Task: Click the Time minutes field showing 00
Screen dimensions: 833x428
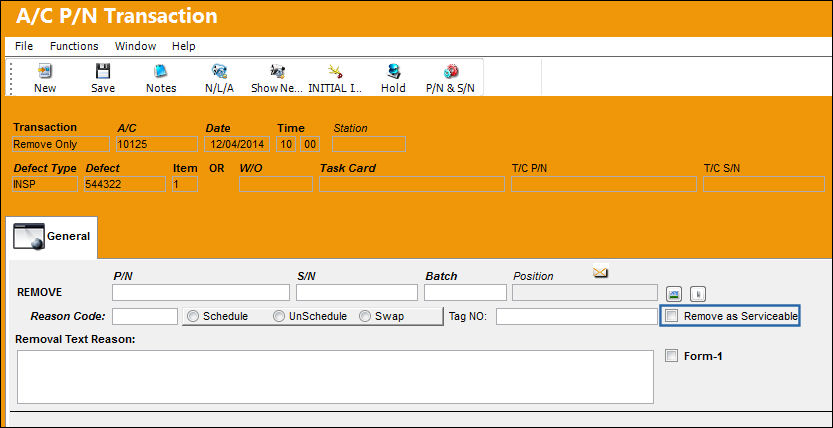Action: pos(310,144)
